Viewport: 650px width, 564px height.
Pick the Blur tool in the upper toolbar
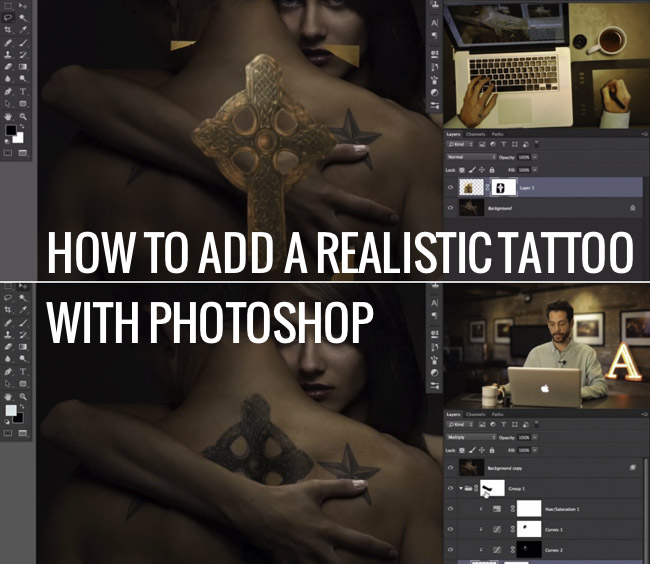click(x=8, y=79)
